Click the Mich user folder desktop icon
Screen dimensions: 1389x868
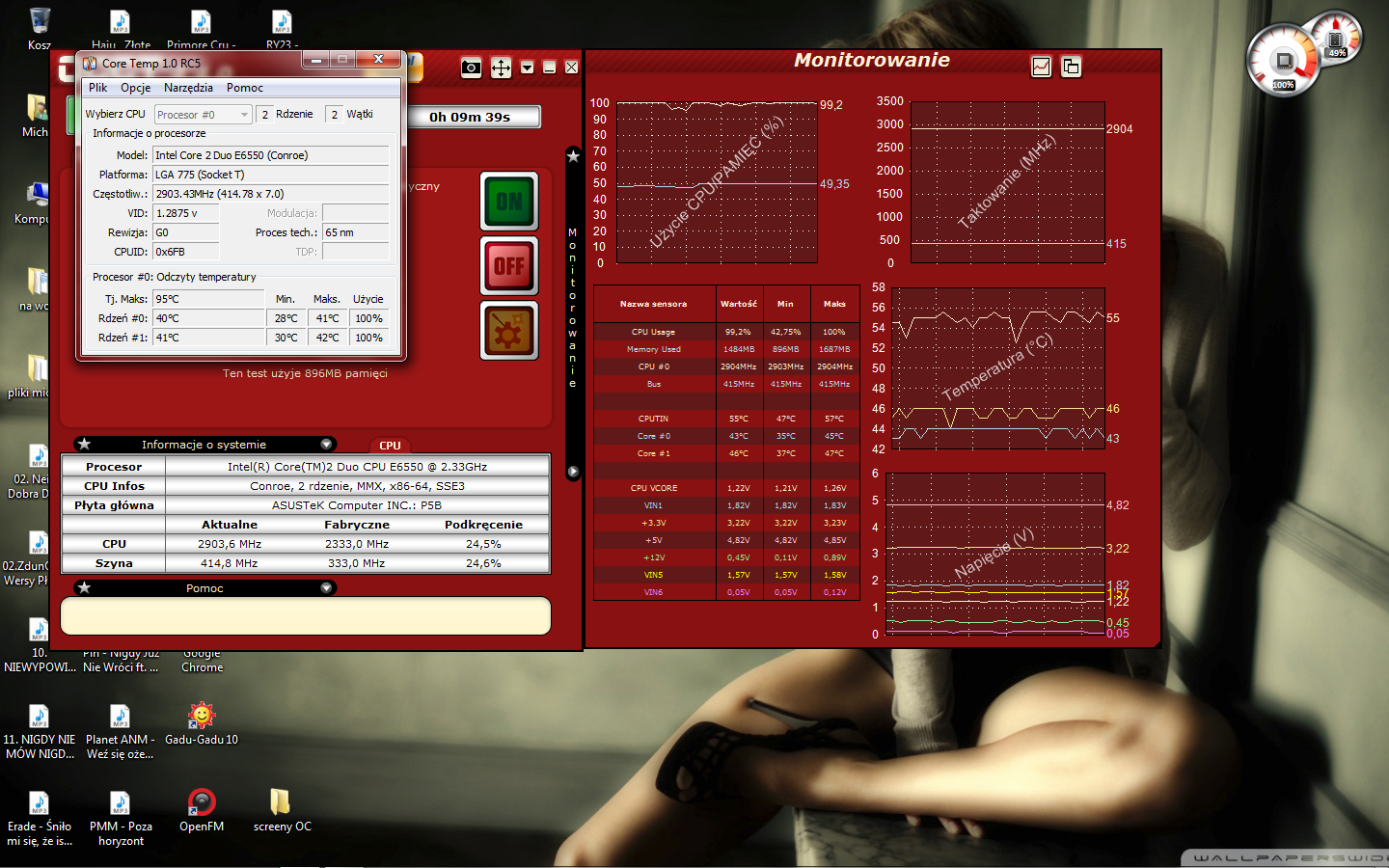36,116
